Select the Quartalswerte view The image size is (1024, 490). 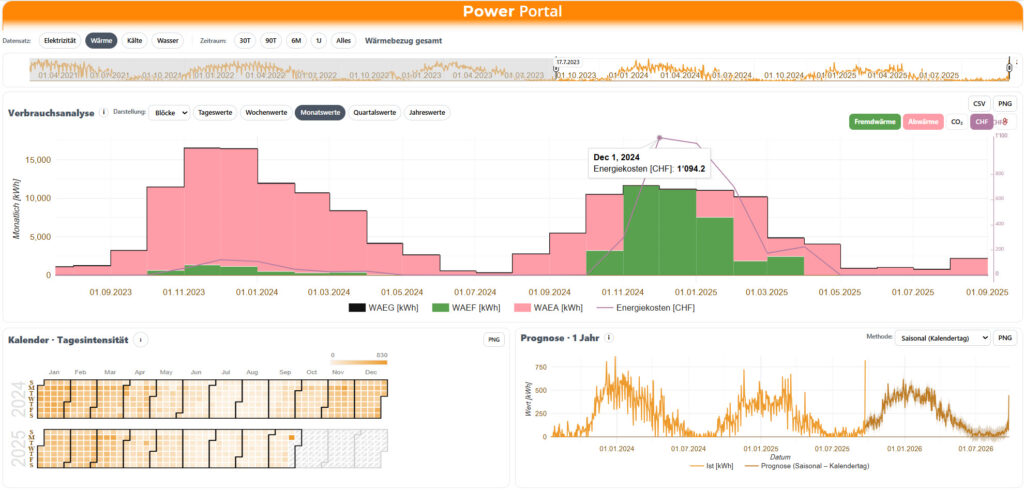[x=374, y=113]
